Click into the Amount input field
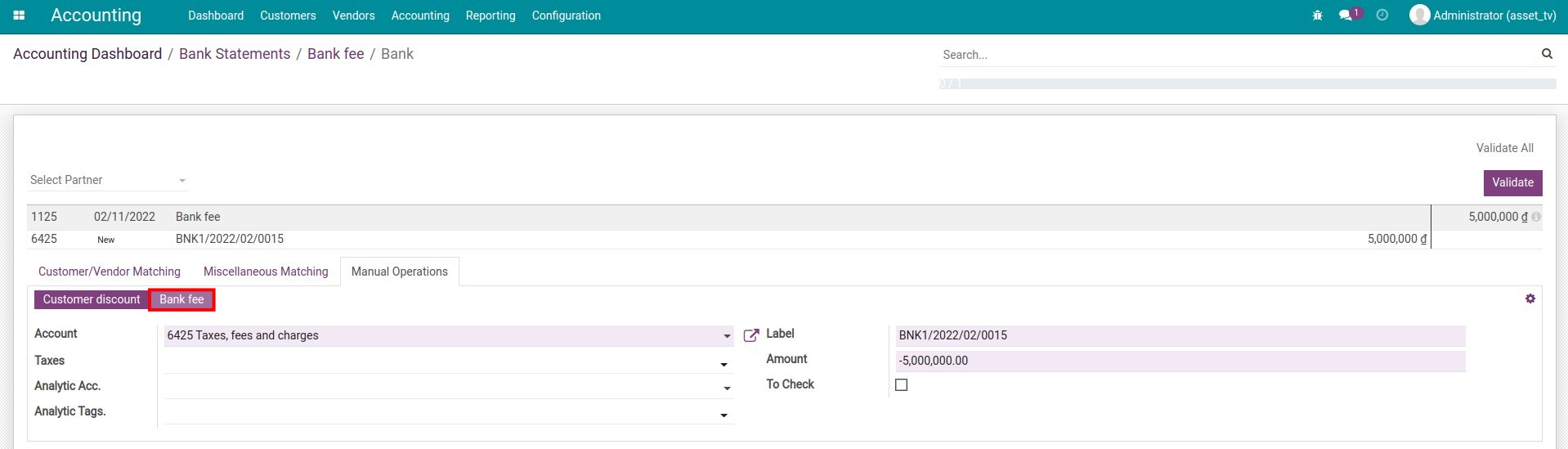This screenshot has width=1568, height=449. coord(1179,361)
